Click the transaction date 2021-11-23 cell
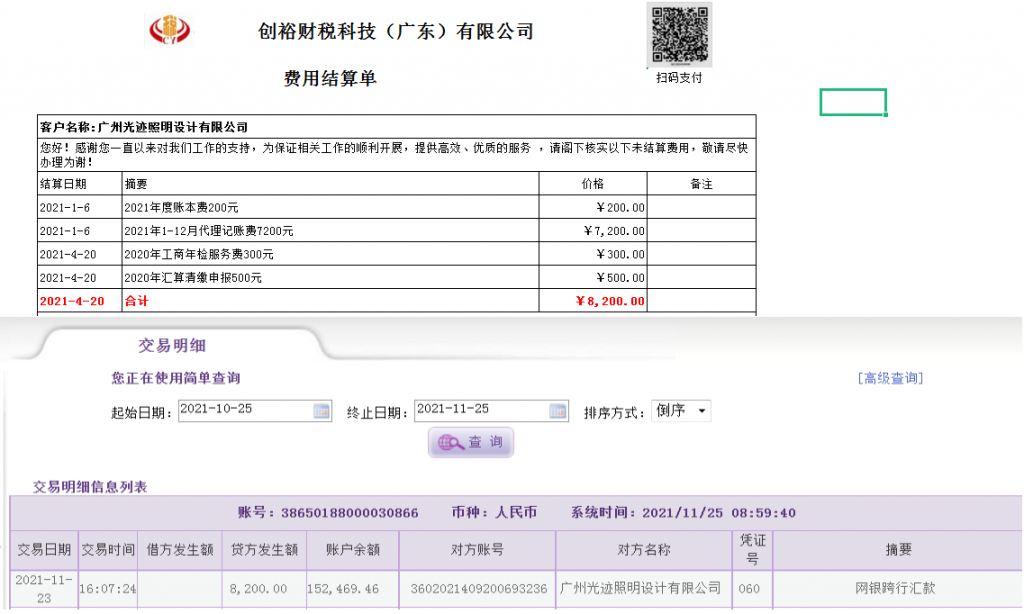This screenshot has width=1024, height=614. 44,589
